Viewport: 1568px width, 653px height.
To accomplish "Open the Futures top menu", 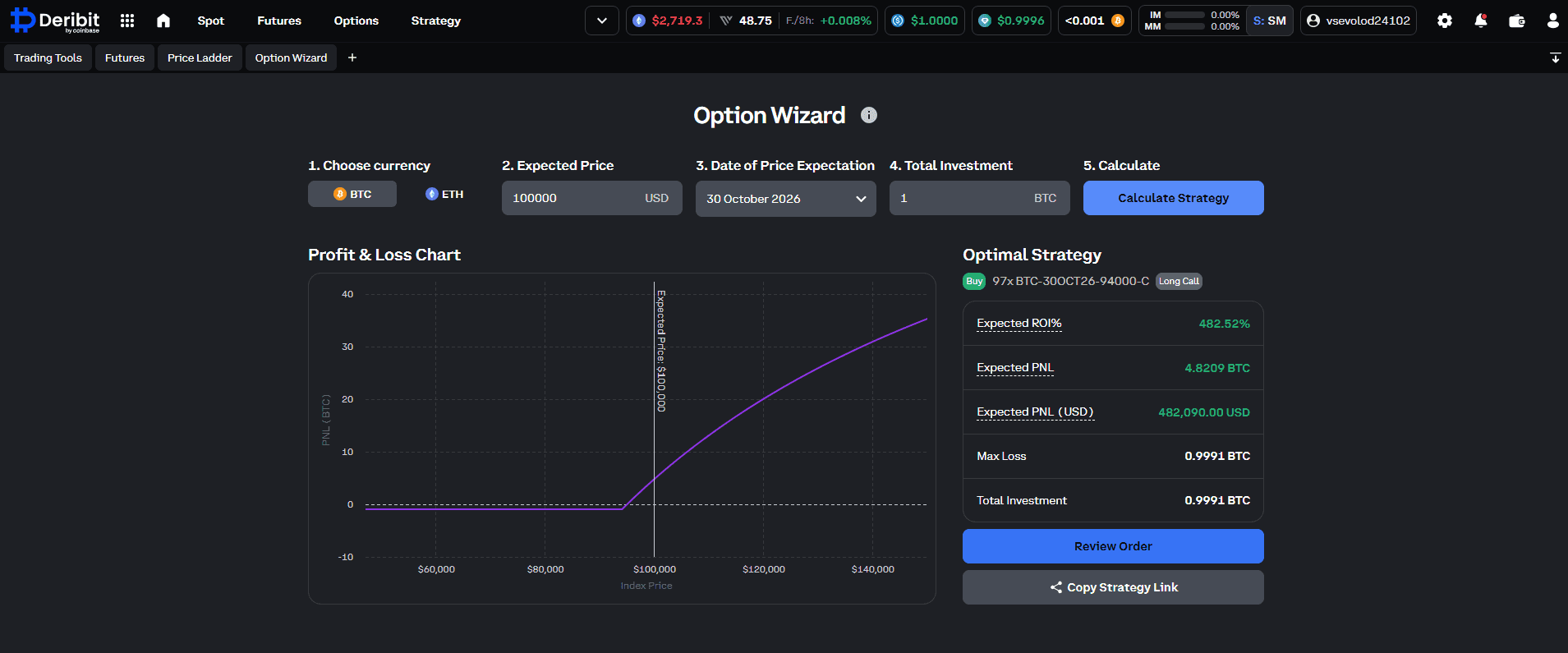I will tap(279, 21).
